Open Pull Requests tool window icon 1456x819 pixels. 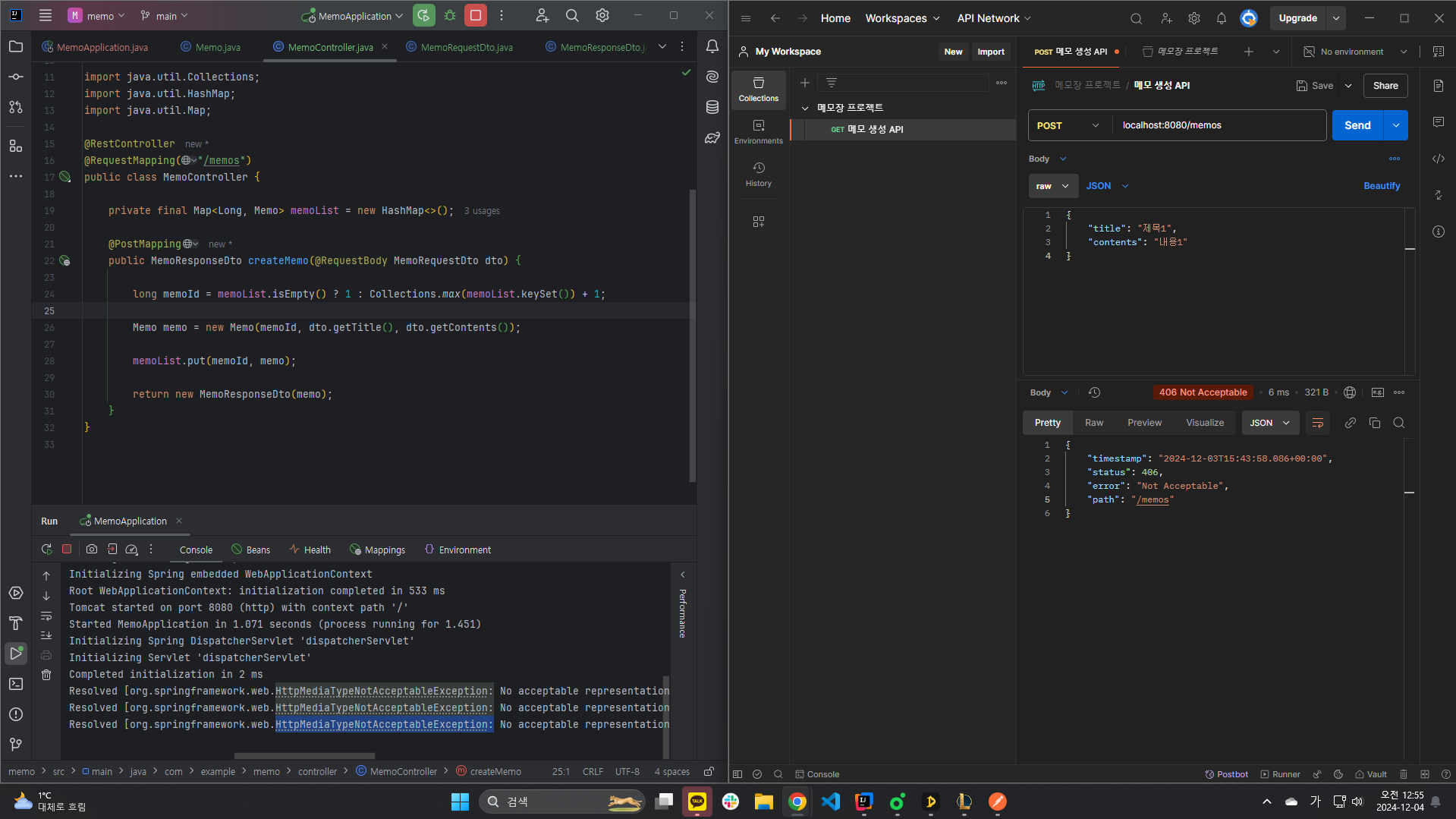point(16,107)
